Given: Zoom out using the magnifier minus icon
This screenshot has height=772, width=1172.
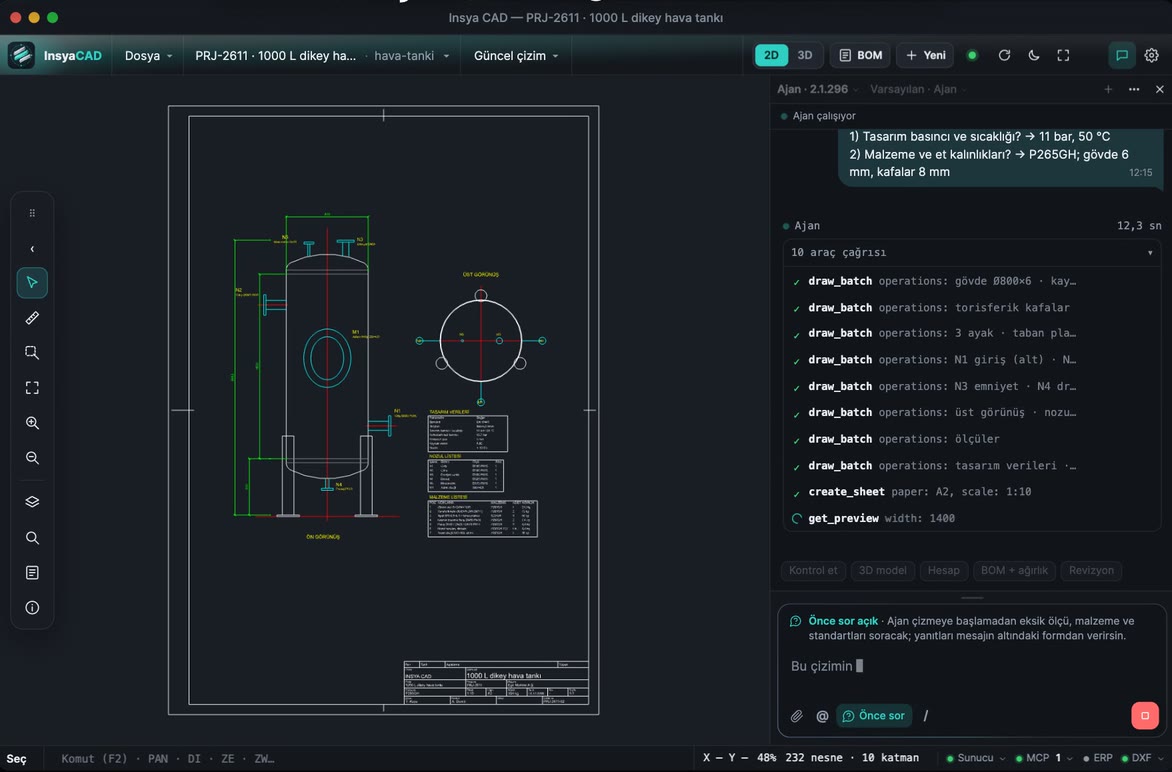Looking at the screenshot, I should (x=32, y=458).
